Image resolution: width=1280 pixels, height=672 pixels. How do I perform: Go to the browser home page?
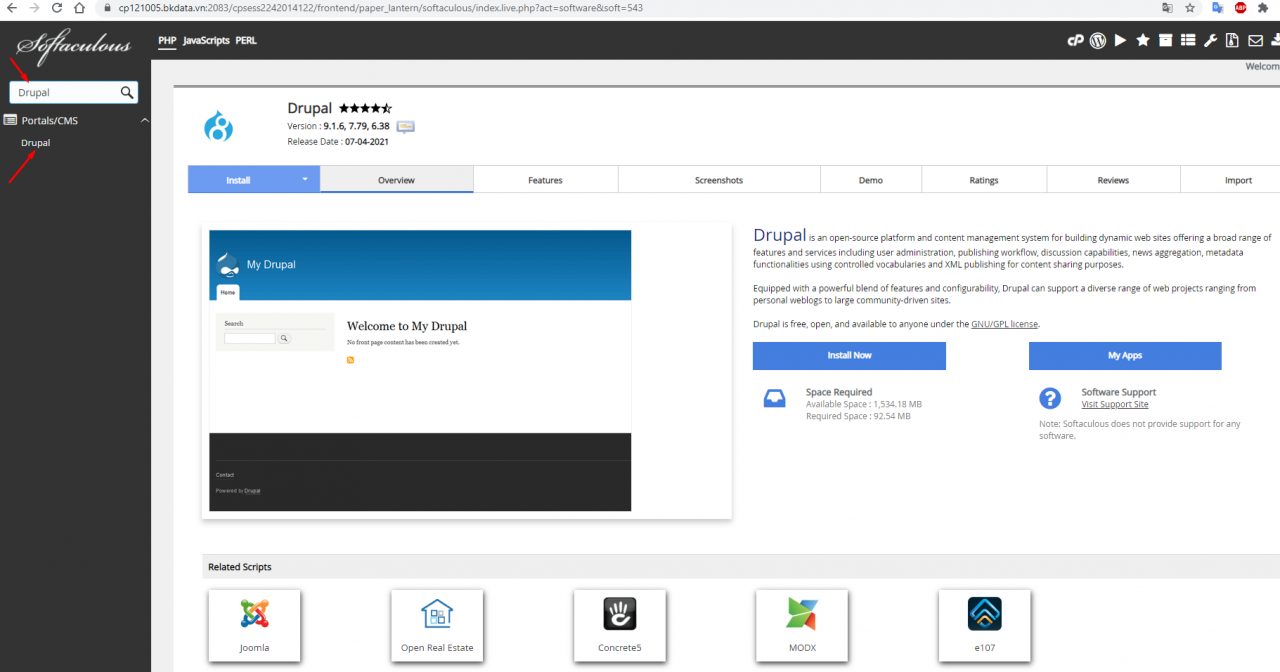click(79, 7)
